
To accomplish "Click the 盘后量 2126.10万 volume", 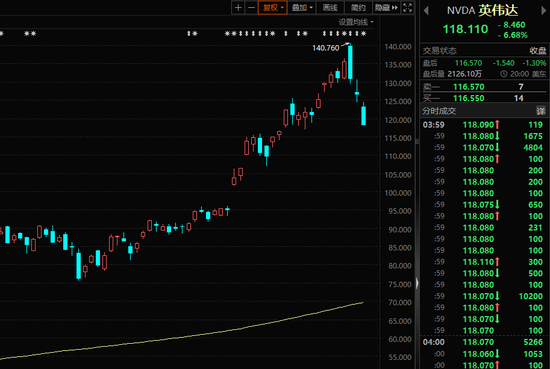I will click(452, 74).
